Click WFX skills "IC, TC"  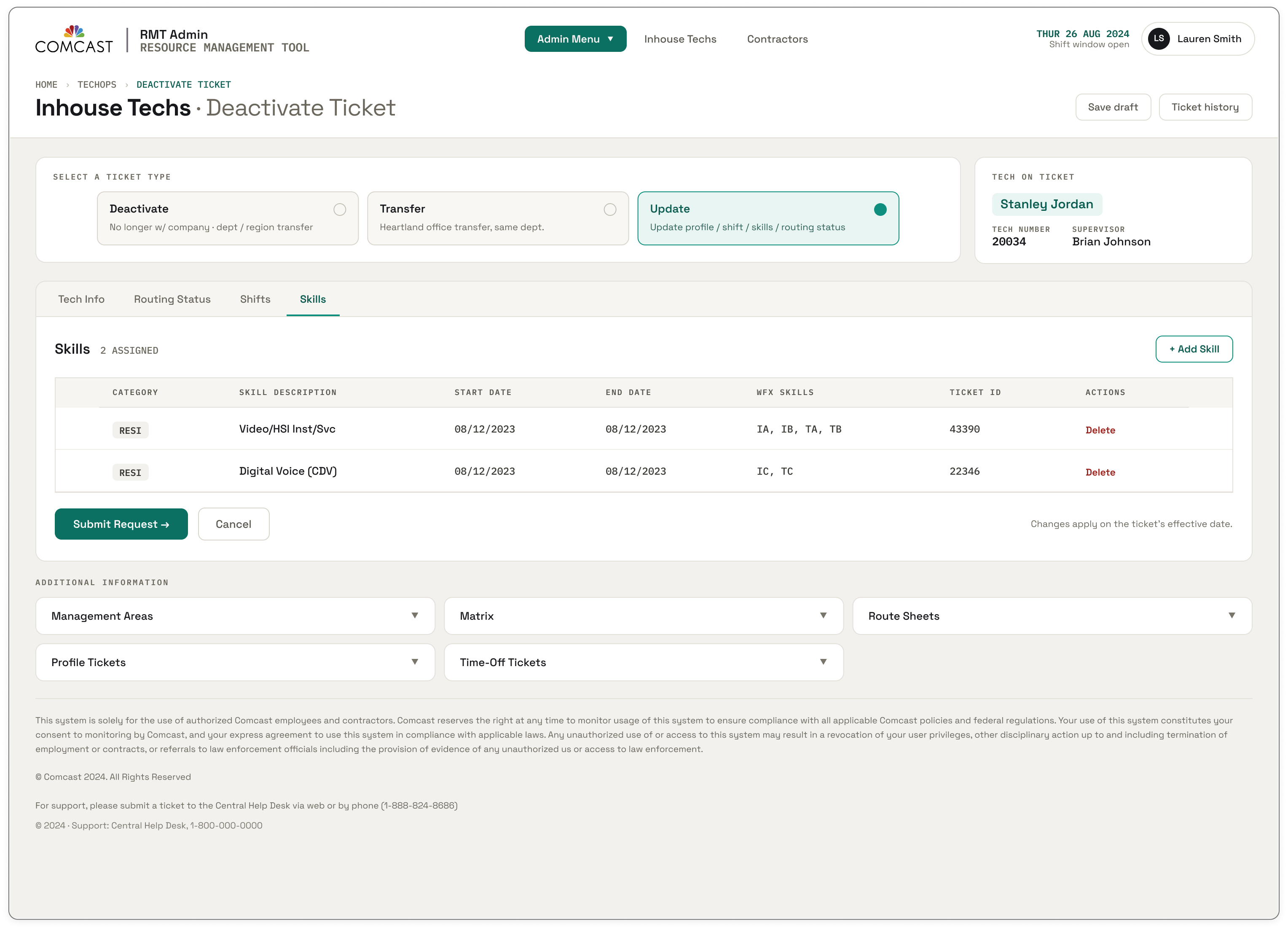tap(775, 471)
